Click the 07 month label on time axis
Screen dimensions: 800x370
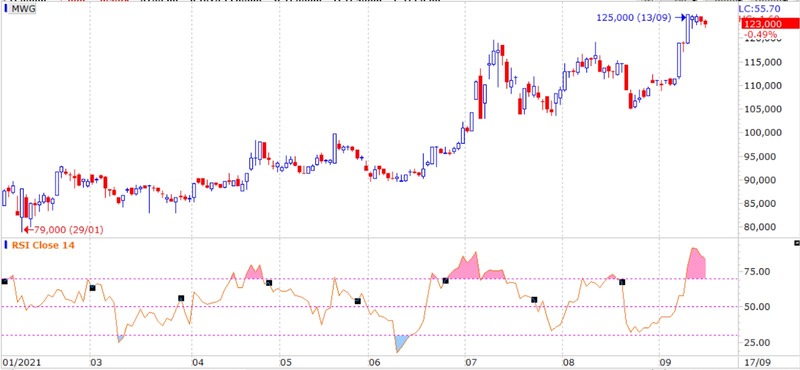[470, 362]
